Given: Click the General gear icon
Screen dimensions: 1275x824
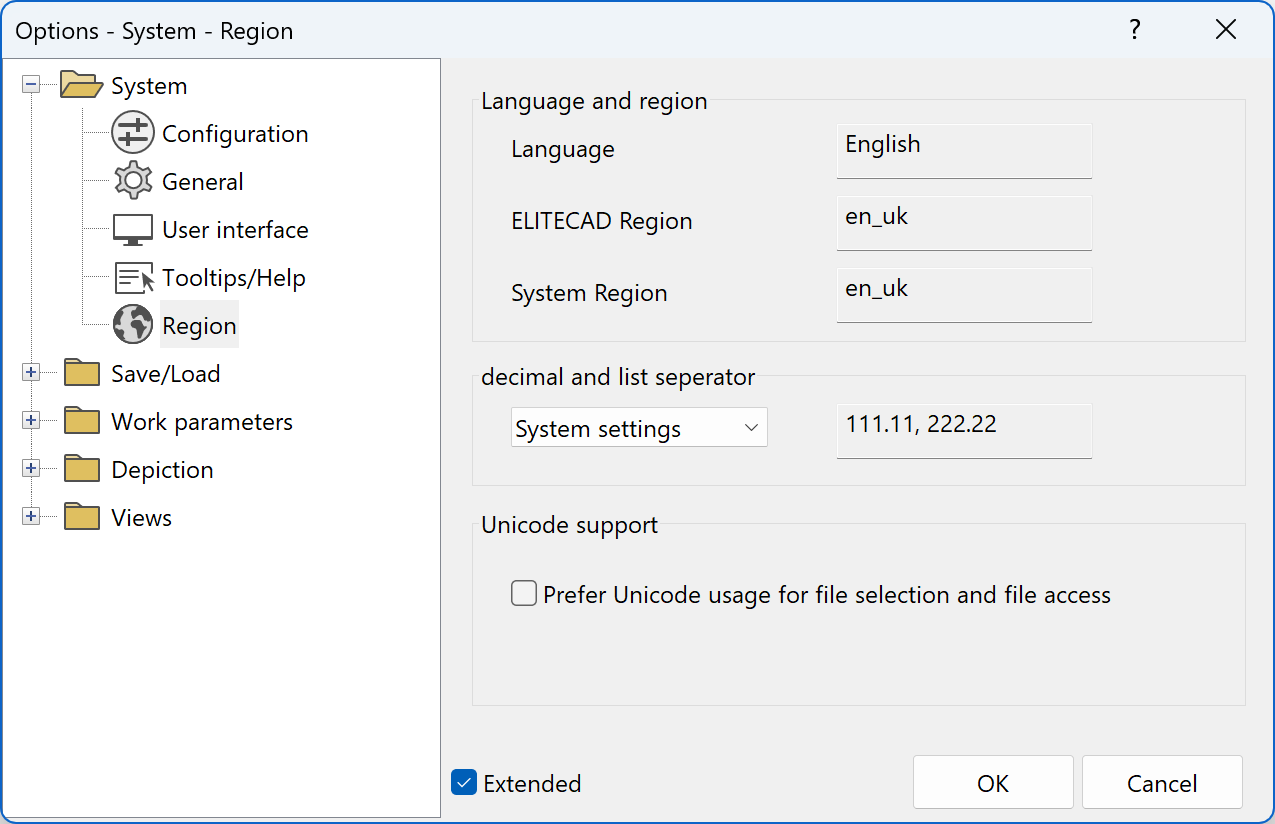Looking at the screenshot, I should tap(133, 181).
